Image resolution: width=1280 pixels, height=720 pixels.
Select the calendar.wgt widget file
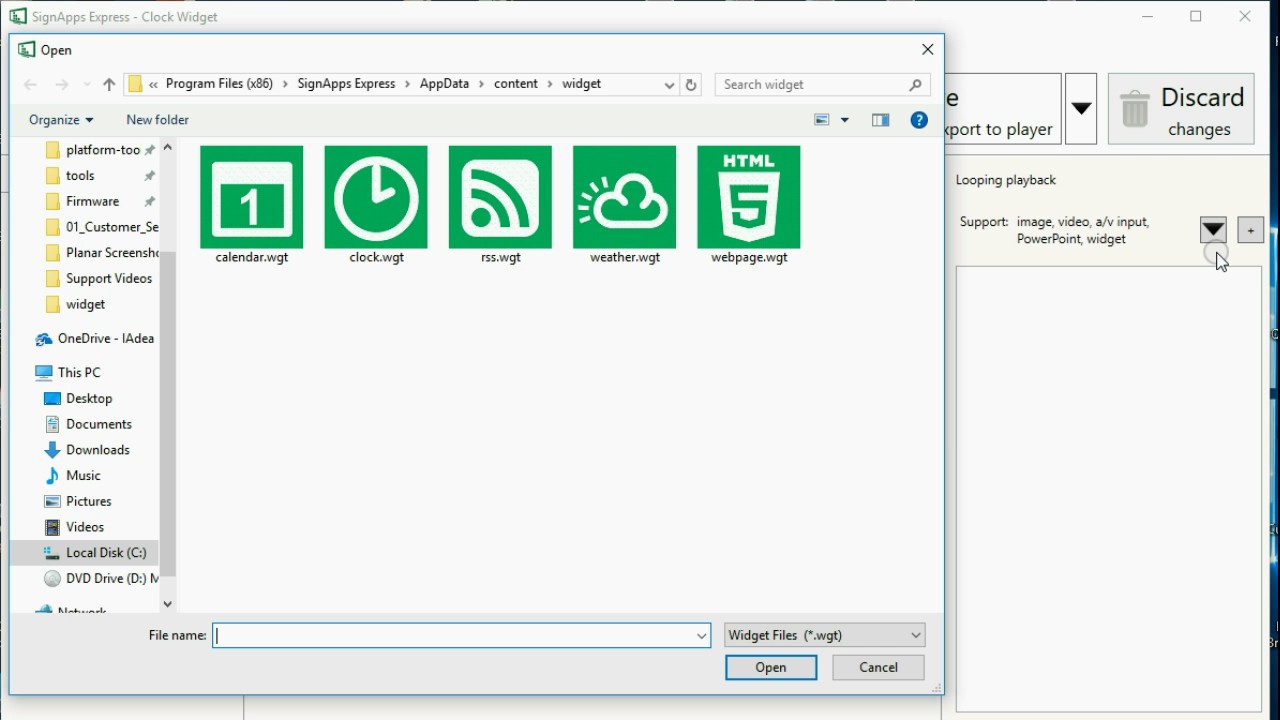(x=252, y=205)
